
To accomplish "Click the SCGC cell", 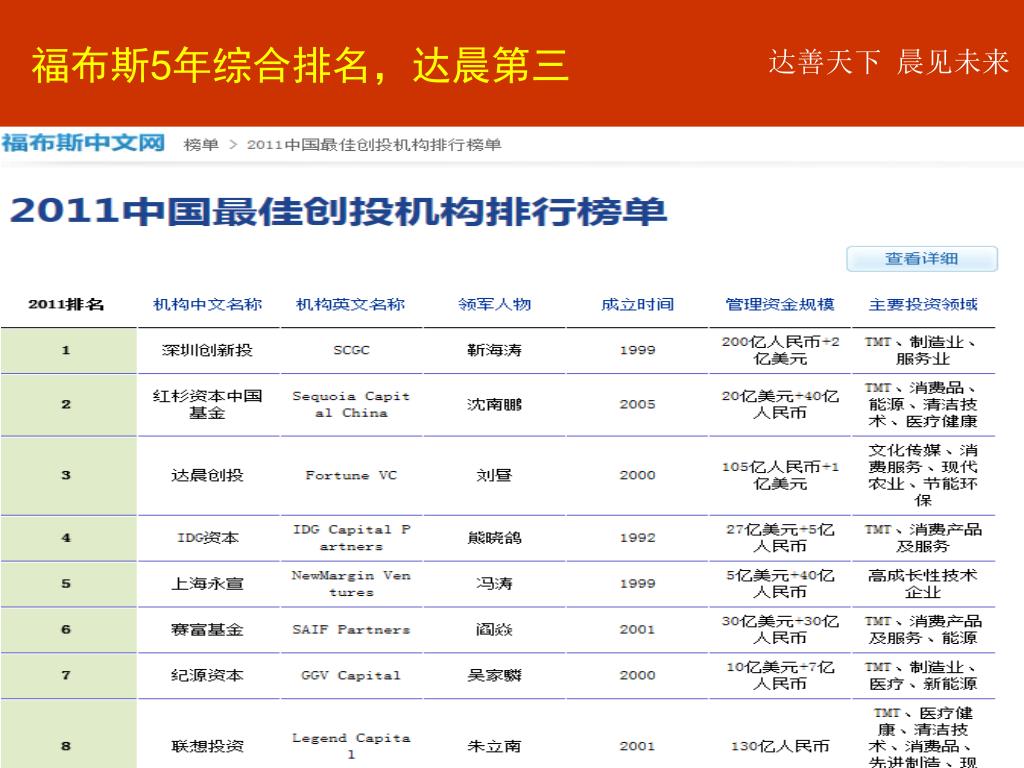I will (x=351, y=350).
